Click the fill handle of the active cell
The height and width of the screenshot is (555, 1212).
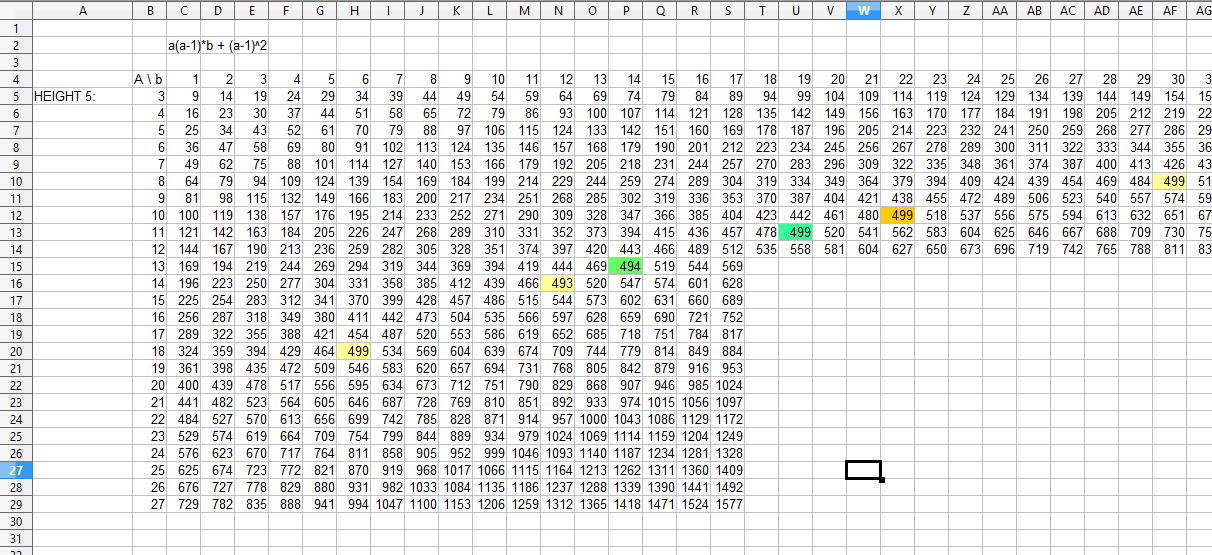881,479
